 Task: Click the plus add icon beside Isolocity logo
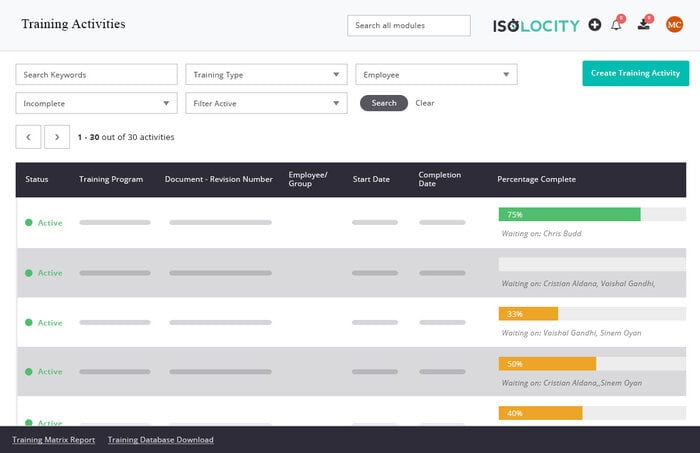(x=595, y=25)
